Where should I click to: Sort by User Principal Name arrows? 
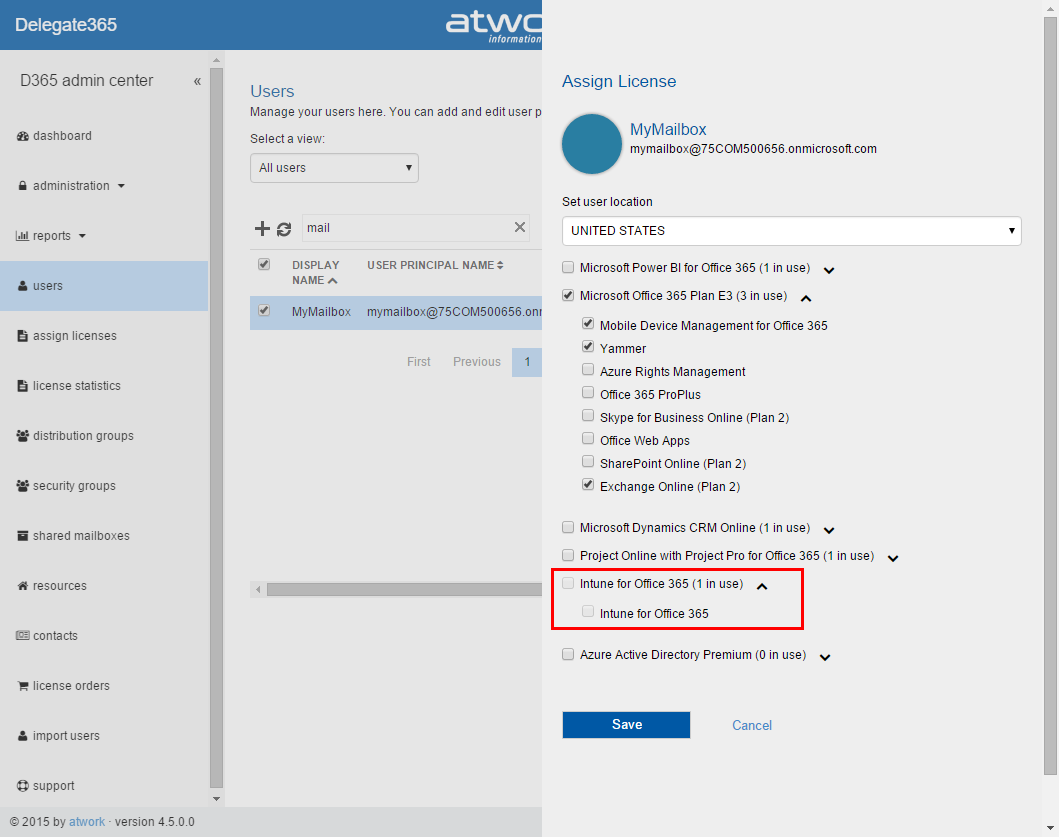coord(500,265)
